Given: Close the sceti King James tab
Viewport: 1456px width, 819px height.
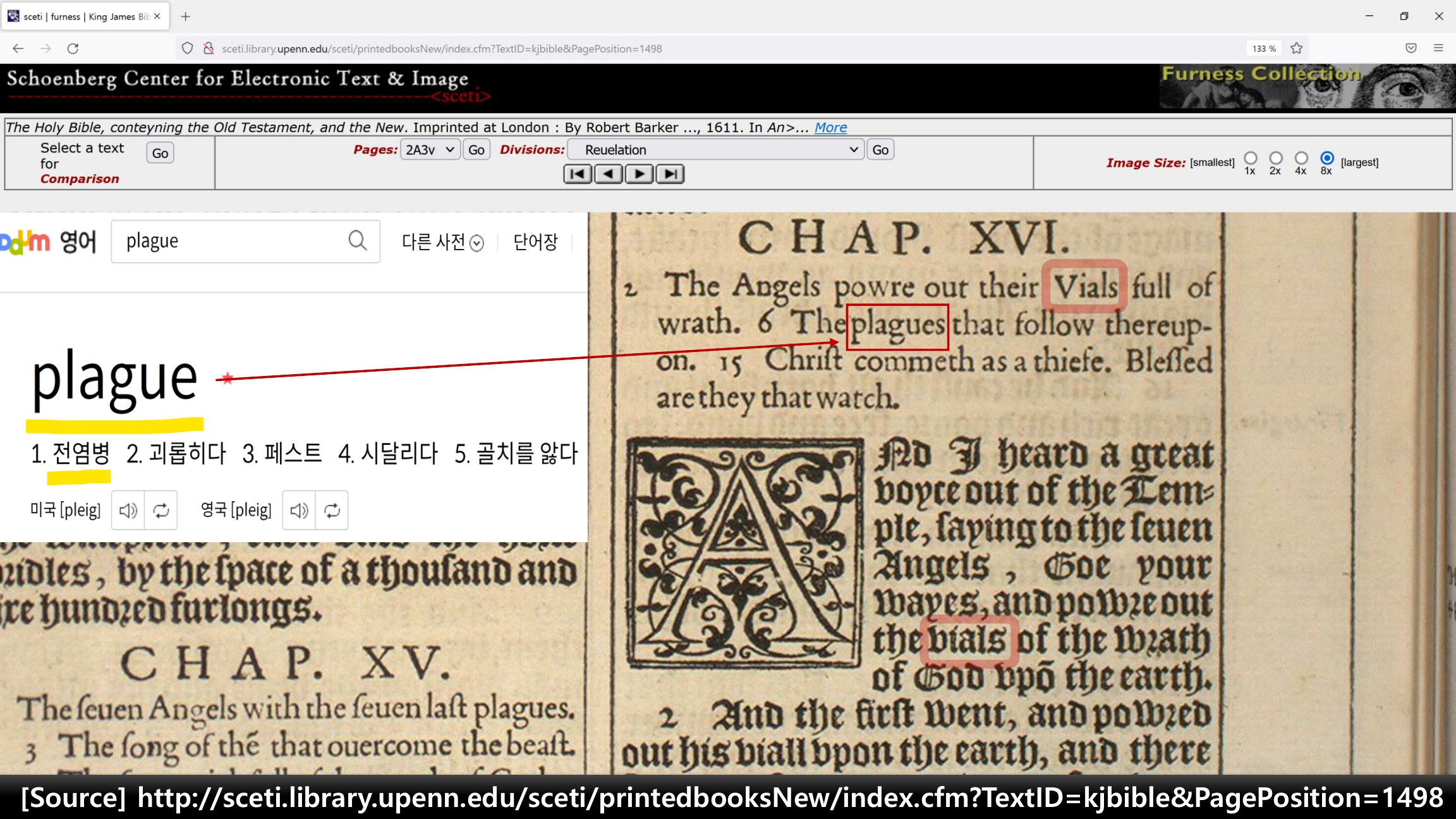Looking at the screenshot, I should coord(157,16).
